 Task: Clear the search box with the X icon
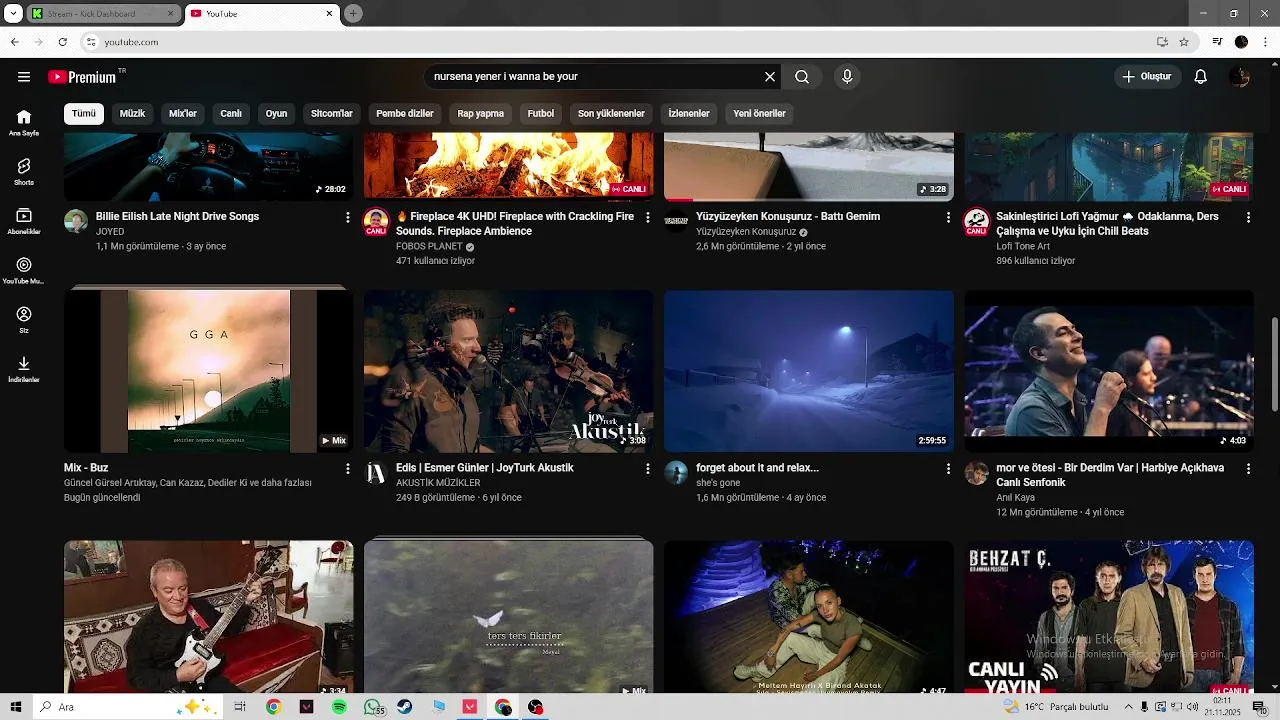click(x=770, y=77)
